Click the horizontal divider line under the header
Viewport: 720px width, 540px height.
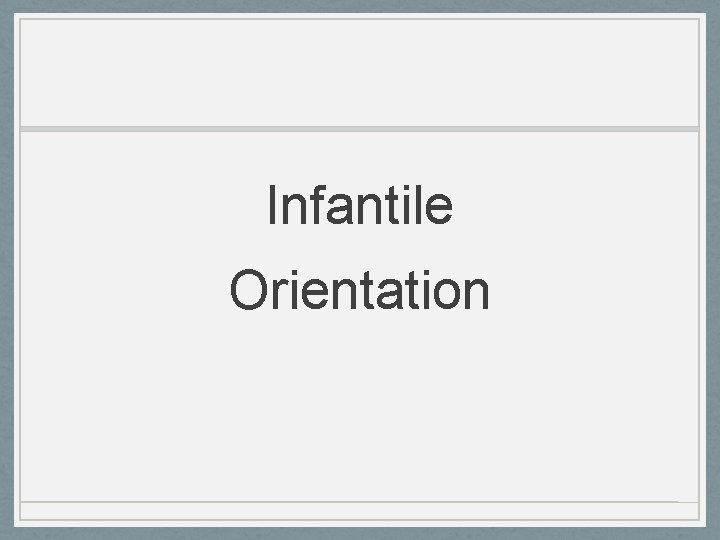359,129
